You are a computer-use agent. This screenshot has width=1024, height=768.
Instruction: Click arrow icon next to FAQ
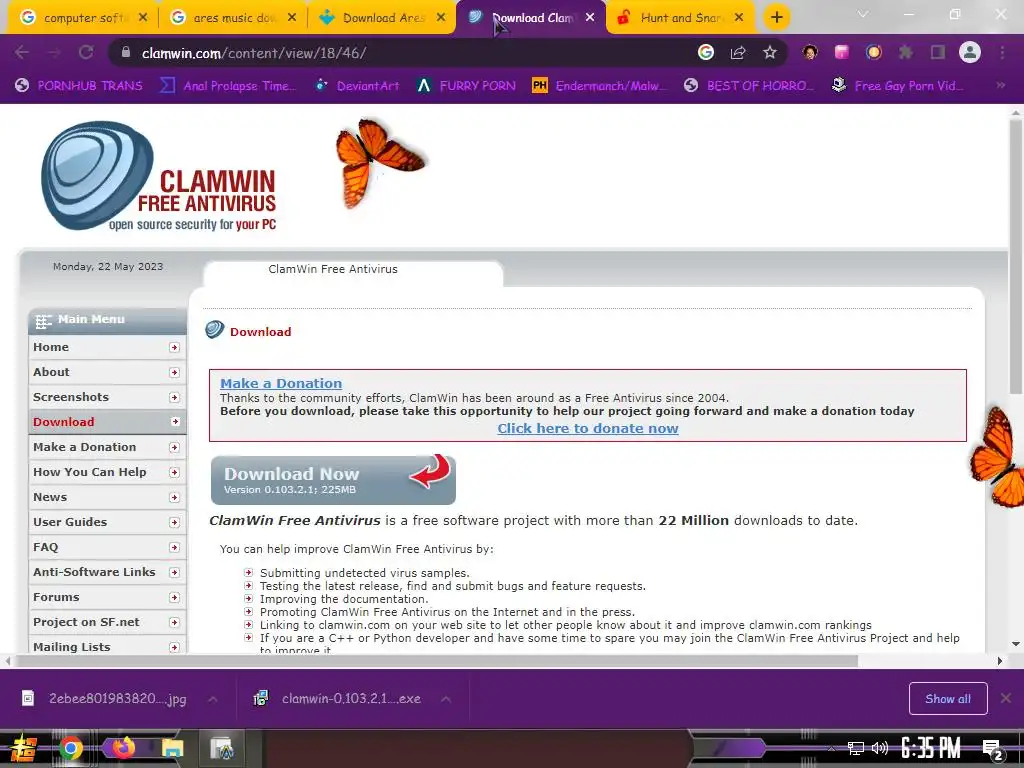tap(174, 547)
